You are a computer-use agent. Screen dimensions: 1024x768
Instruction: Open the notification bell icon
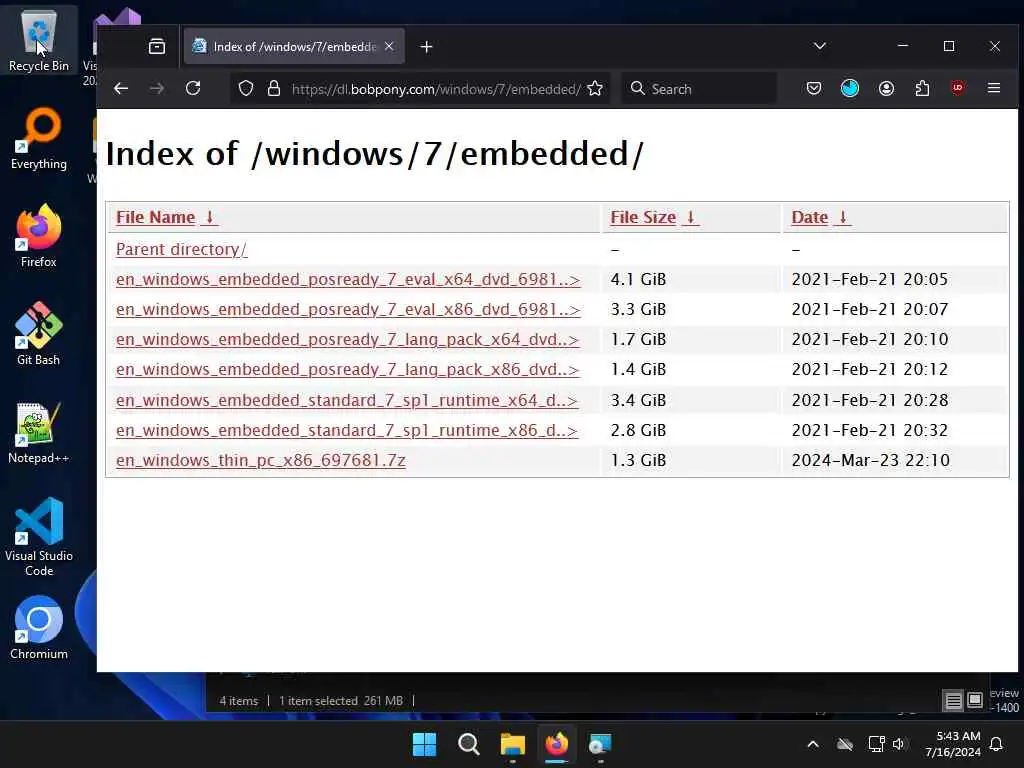996,744
